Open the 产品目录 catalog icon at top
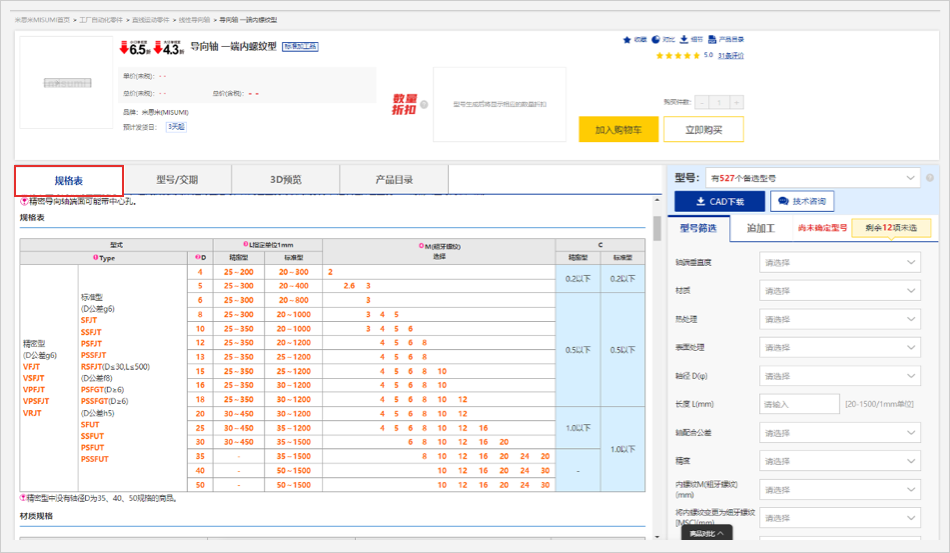Image resolution: width=950 pixels, height=553 pixels. click(711, 40)
